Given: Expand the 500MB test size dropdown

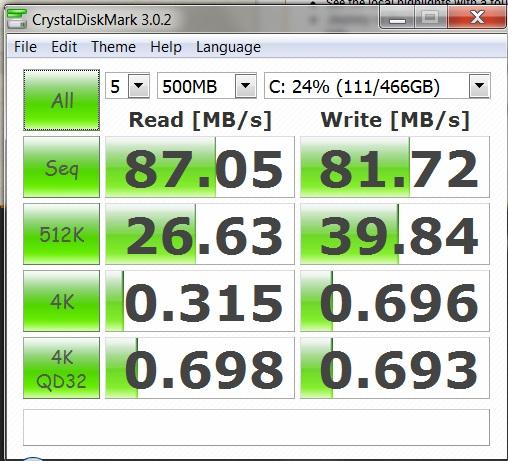Looking at the screenshot, I should pyautogui.click(x=246, y=86).
